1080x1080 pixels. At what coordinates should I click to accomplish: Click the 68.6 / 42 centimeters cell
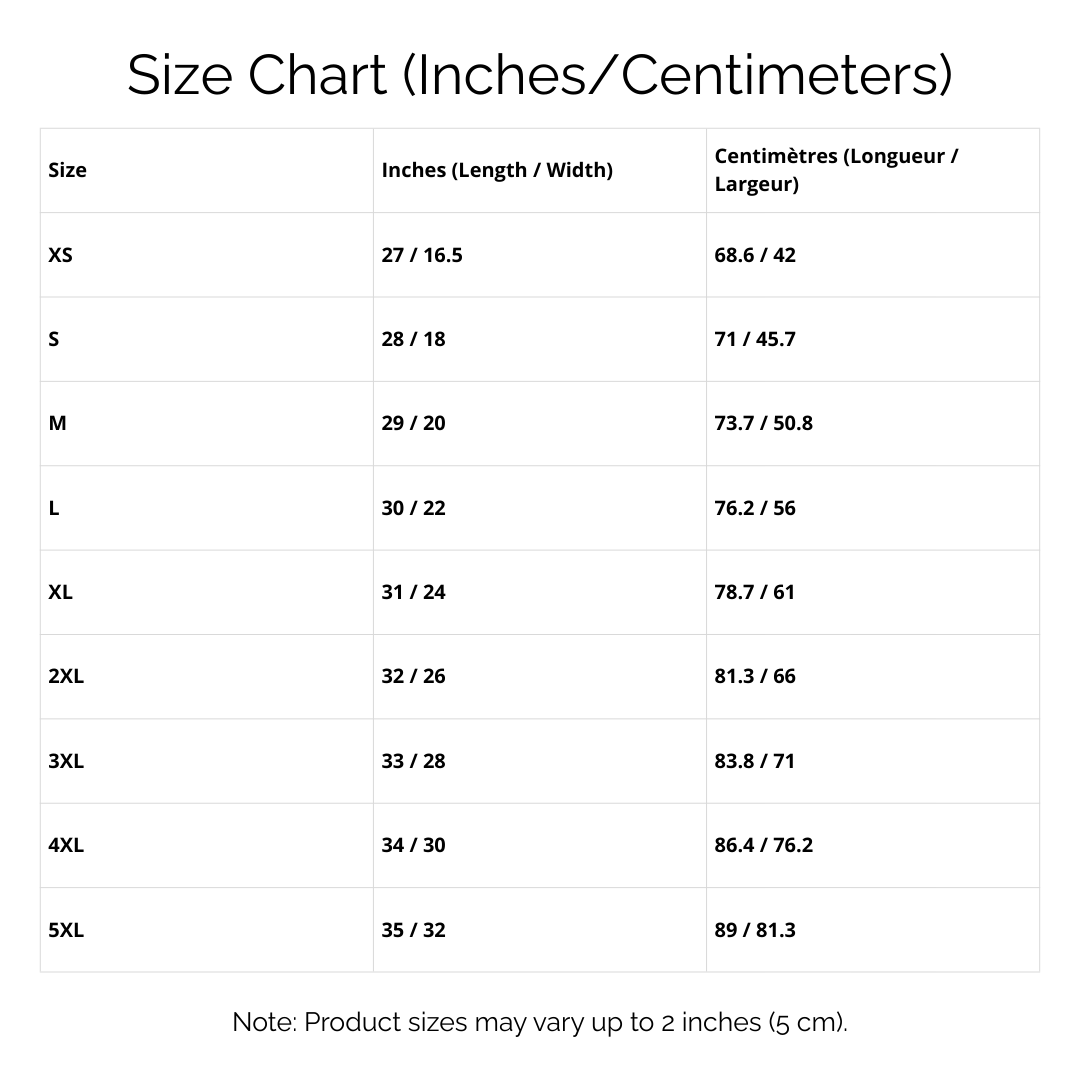(x=755, y=255)
